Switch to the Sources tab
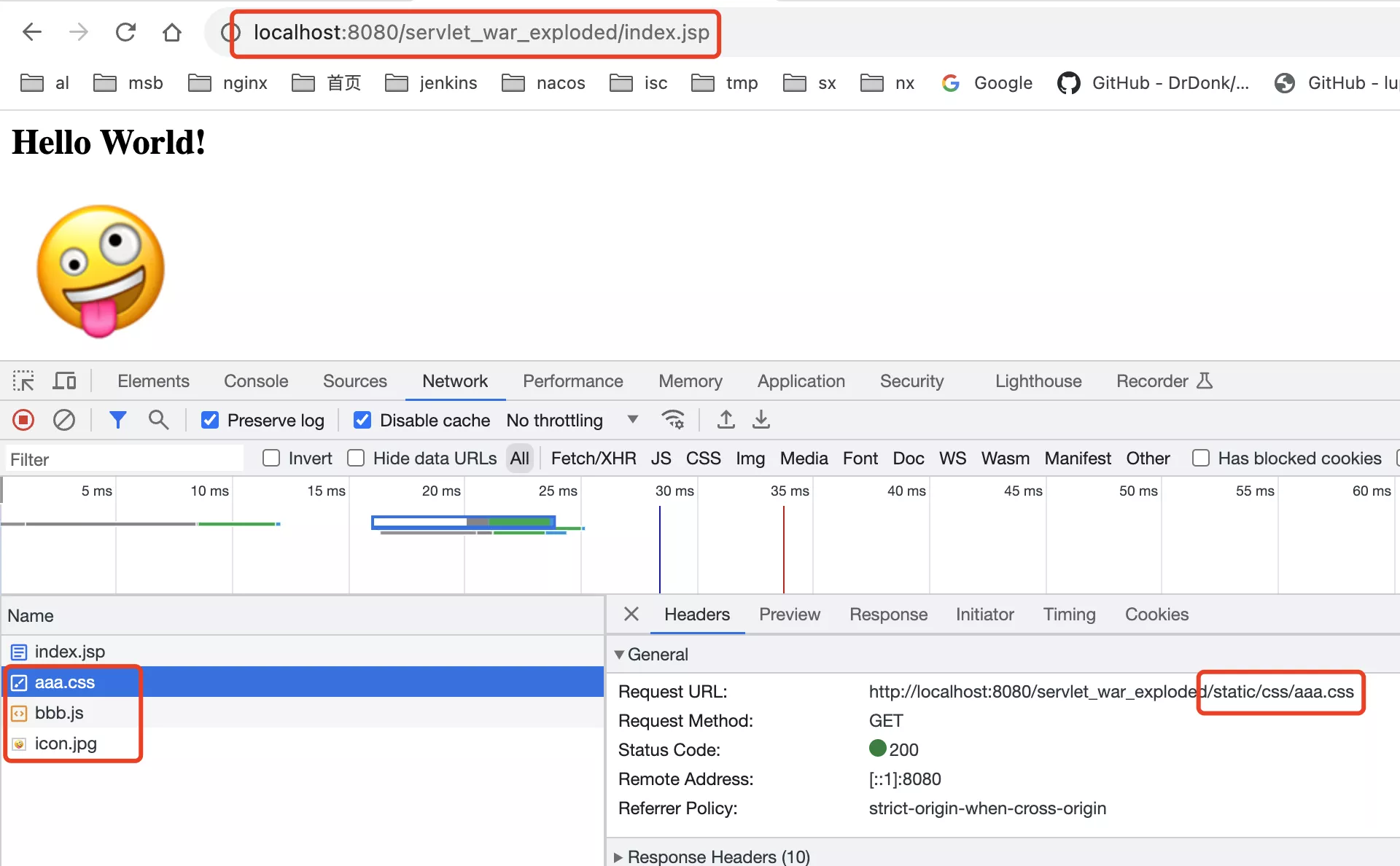Viewport: 1400px width, 866px height. click(355, 381)
